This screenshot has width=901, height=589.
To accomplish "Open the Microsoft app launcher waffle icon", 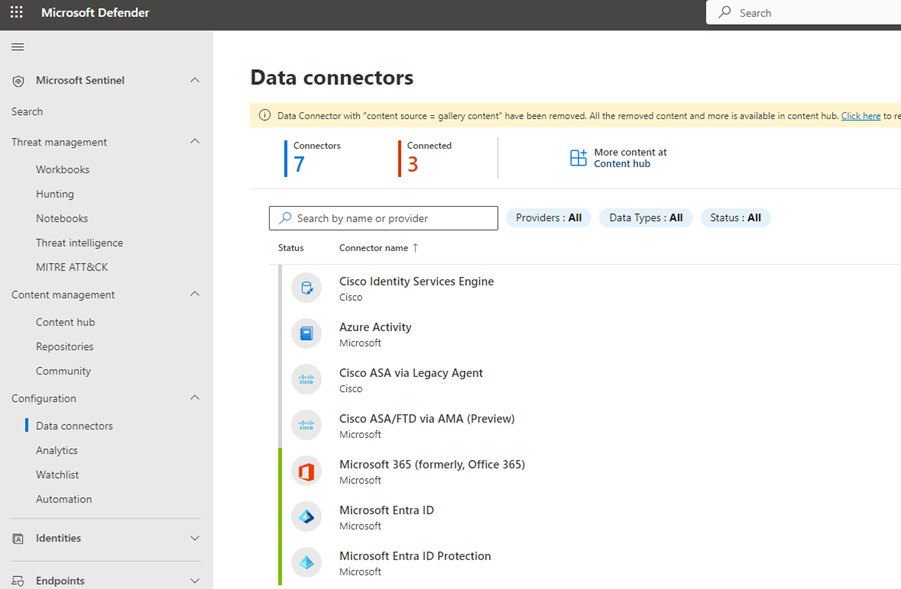I will tap(15, 12).
